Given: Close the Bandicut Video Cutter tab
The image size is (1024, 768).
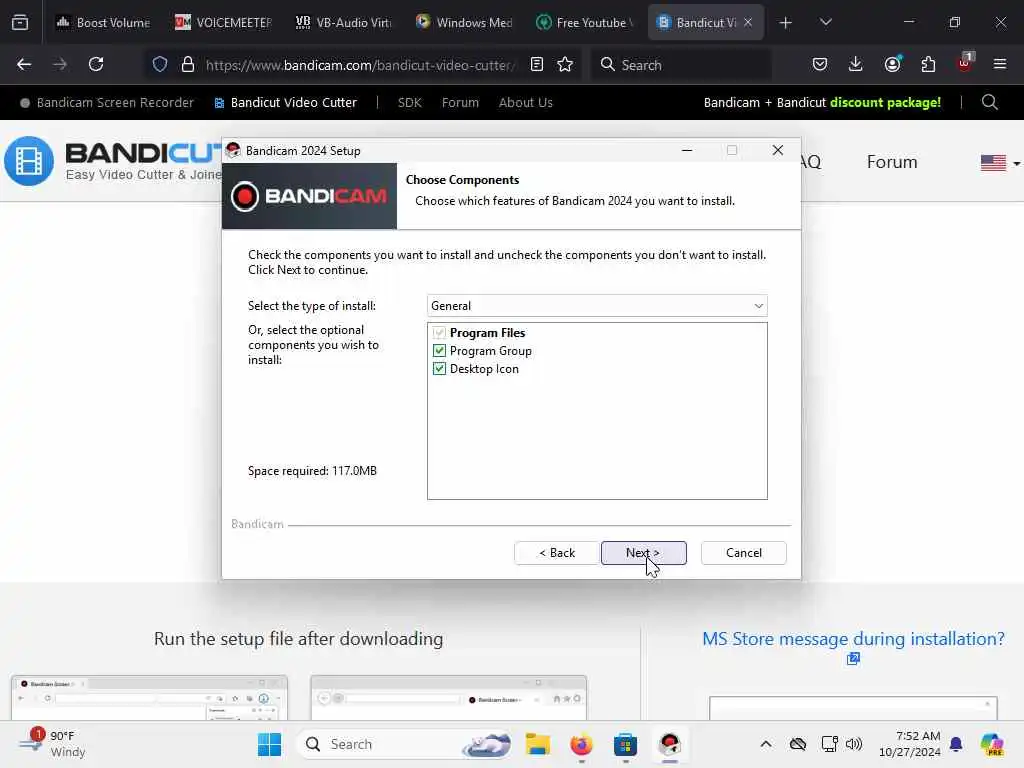Looking at the screenshot, I should 748,22.
